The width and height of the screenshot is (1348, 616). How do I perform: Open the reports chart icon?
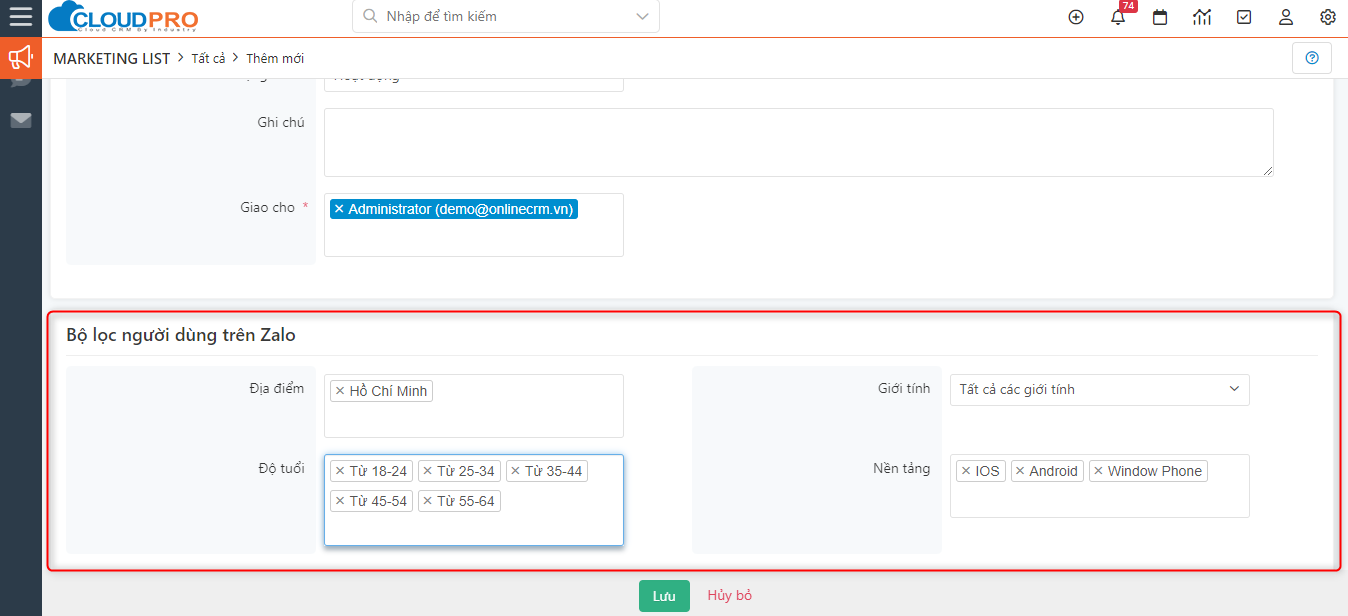(1202, 17)
